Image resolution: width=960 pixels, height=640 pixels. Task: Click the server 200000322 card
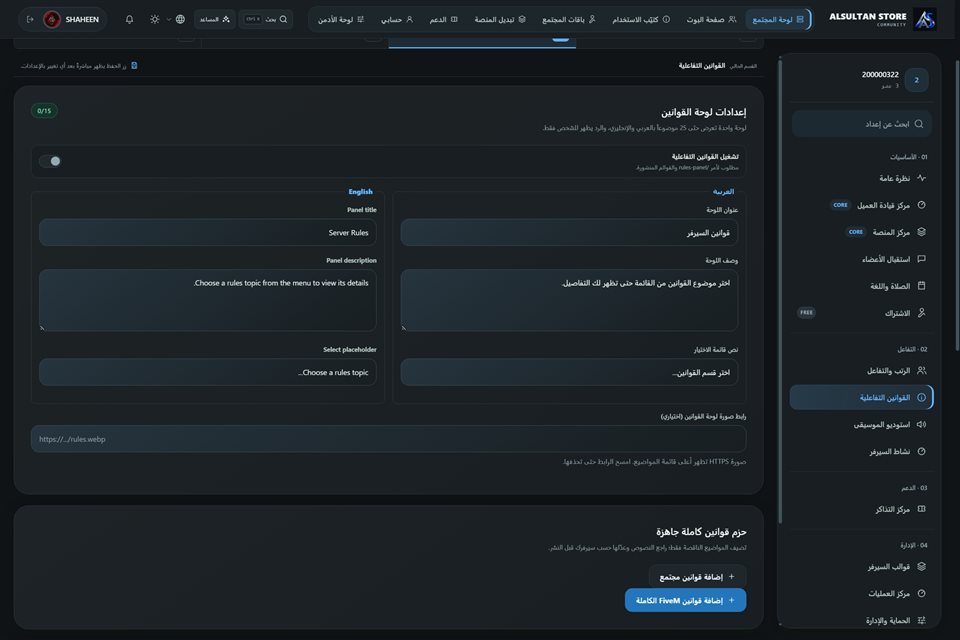pos(860,80)
